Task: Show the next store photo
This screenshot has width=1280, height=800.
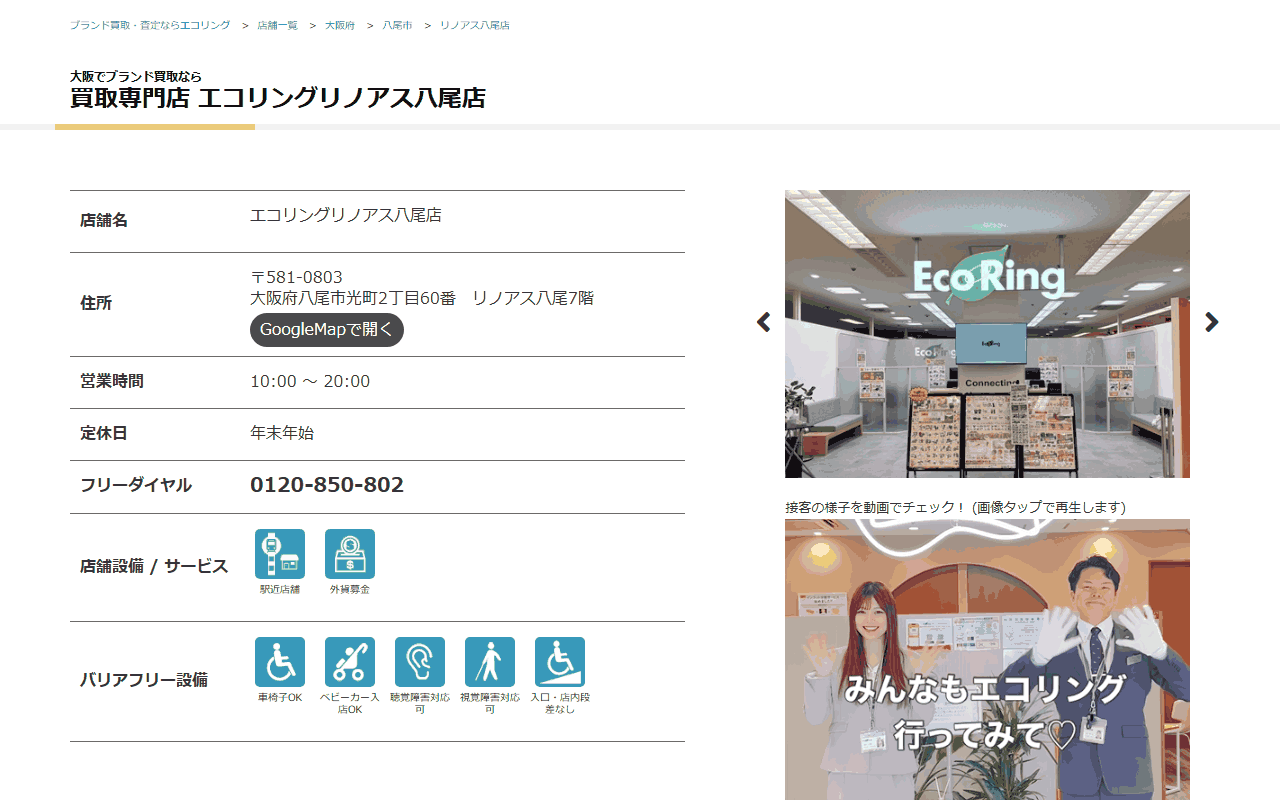Action: [1211, 322]
